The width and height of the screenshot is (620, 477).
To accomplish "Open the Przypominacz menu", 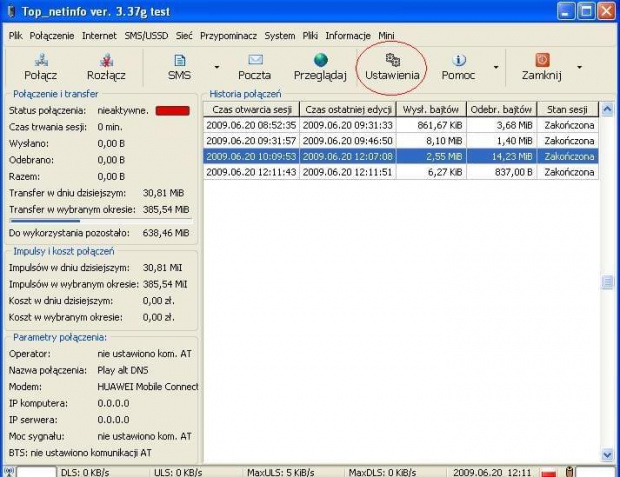I will [x=228, y=36].
